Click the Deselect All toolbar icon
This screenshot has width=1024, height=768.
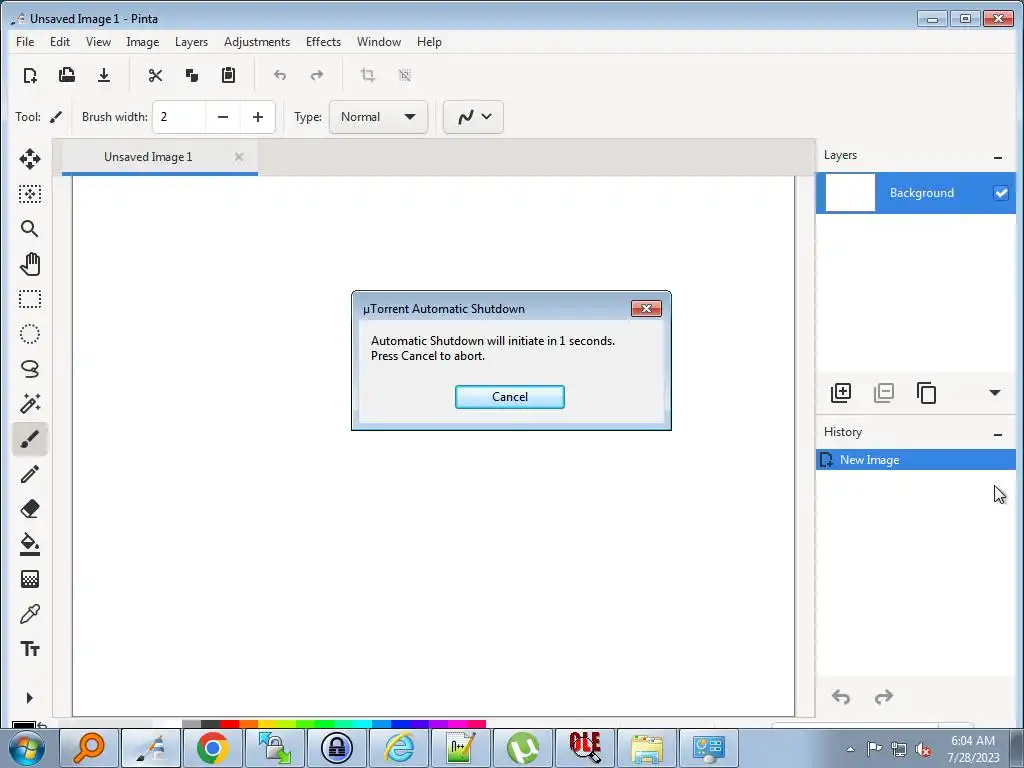click(405, 75)
